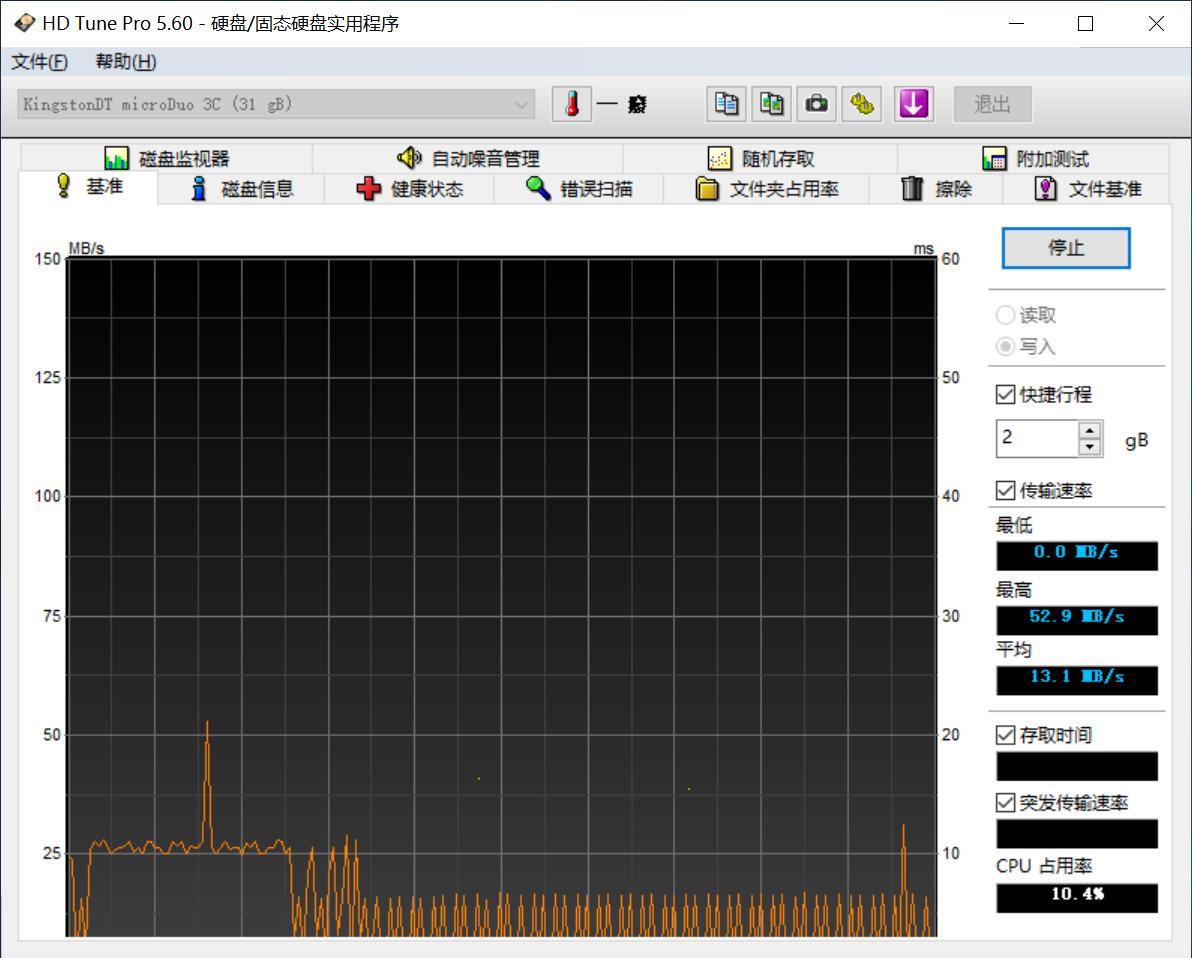The width and height of the screenshot is (1192, 958).
Task: Open update download via purple arrow icon
Action: point(913,104)
